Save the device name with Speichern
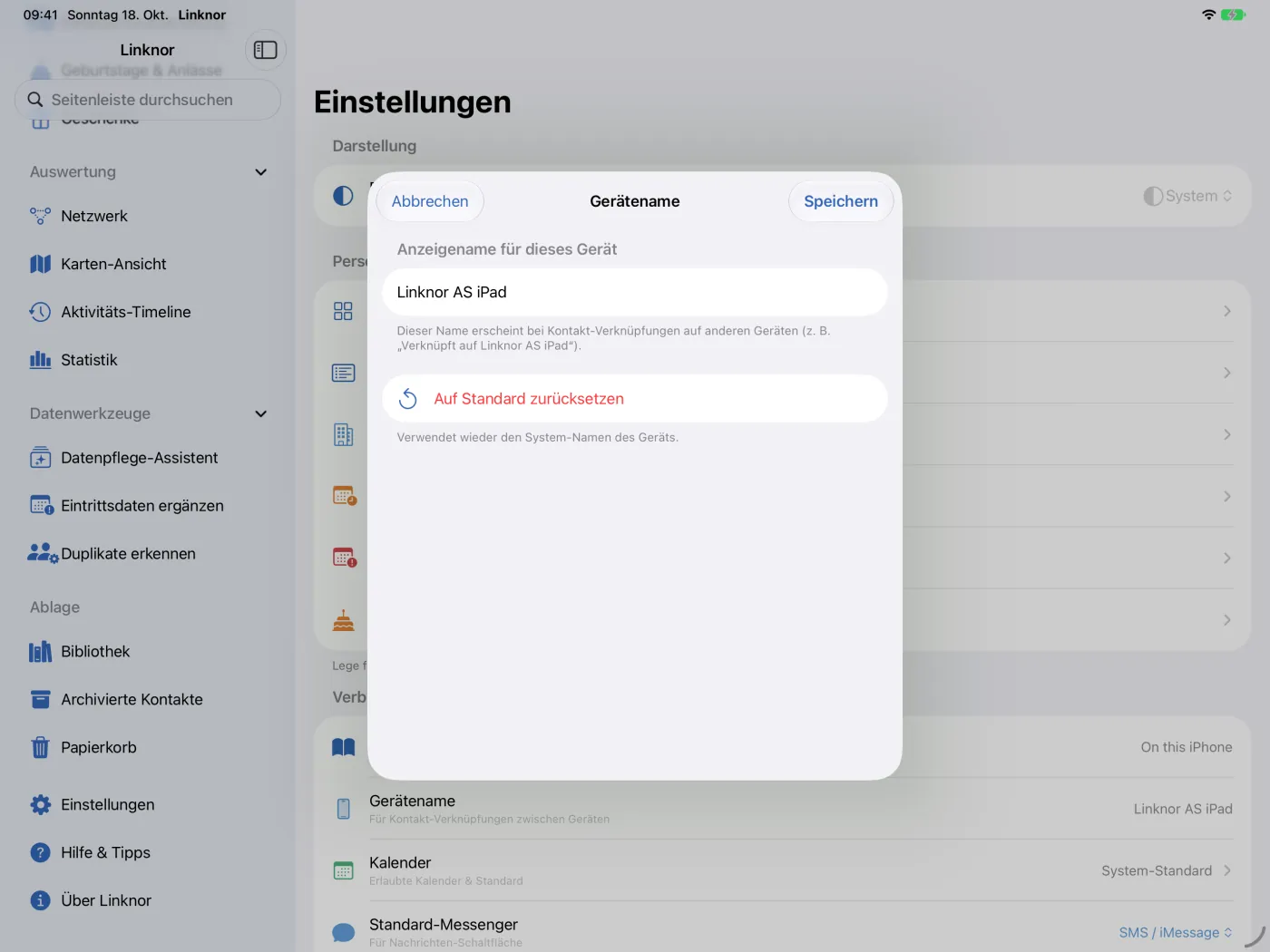The height and width of the screenshot is (952, 1270). click(841, 201)
